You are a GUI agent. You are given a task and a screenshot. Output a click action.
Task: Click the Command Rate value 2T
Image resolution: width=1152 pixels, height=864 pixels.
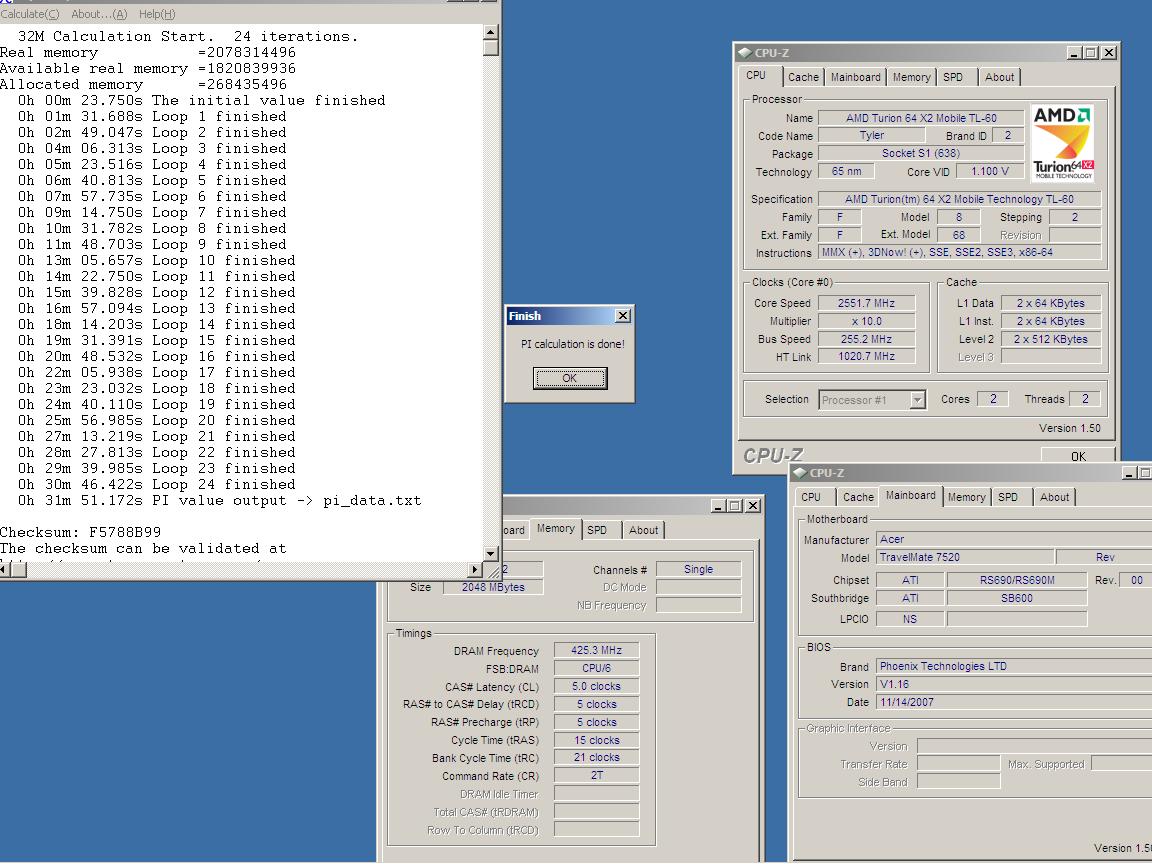pyautogui.click(x=596, y=775)
